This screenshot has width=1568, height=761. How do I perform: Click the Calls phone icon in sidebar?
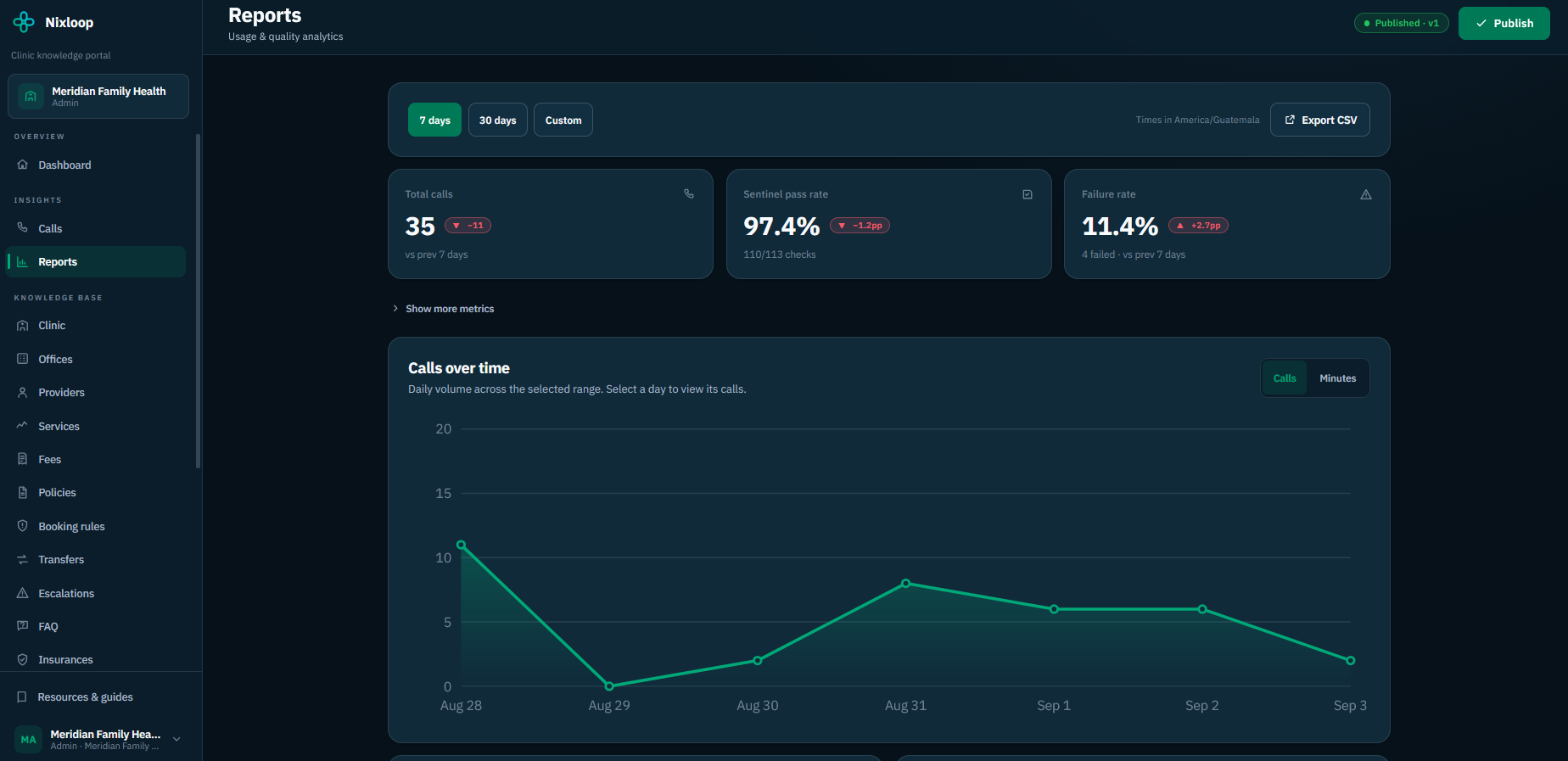tap(23, 227)
